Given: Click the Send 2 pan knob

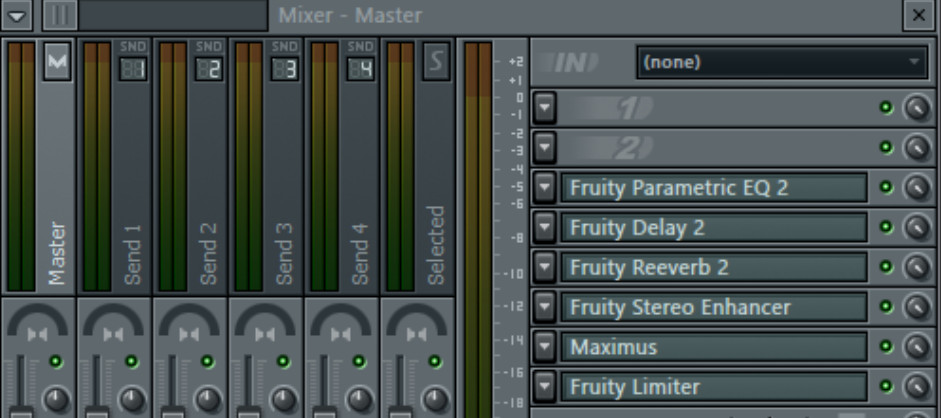Looking at the screenshot, I should coord(208,399).
